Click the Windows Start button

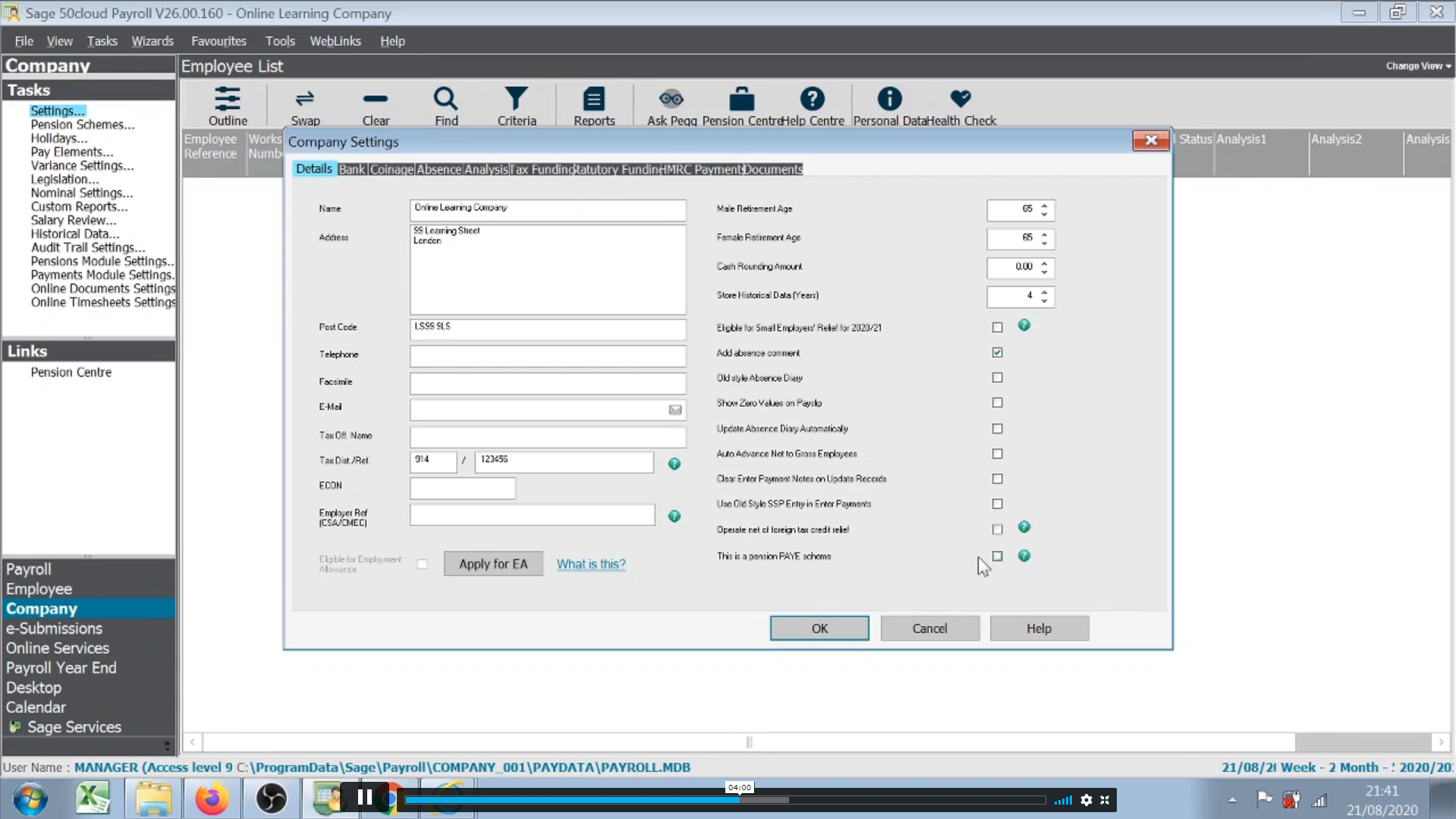click(x=30, y=799)
